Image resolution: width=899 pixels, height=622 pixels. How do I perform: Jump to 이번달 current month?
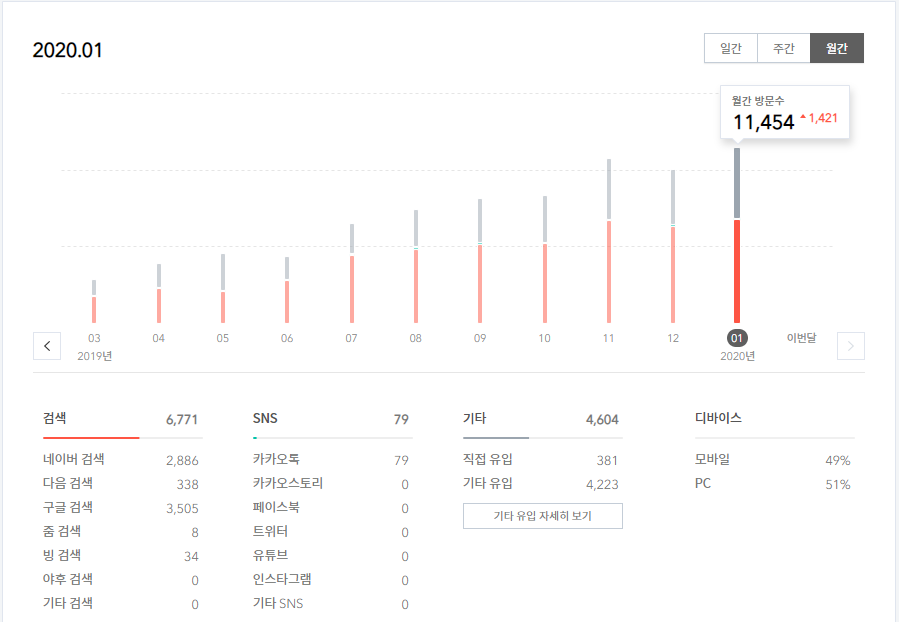tap(801, 338)
